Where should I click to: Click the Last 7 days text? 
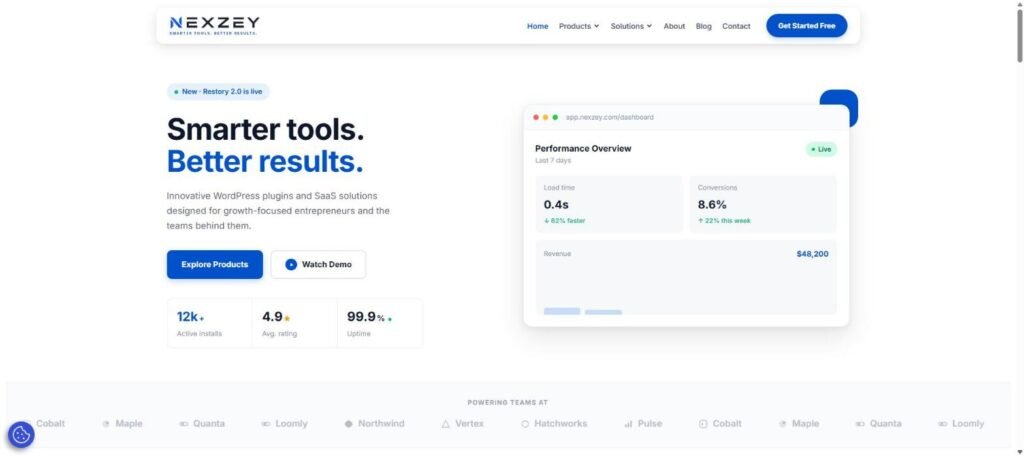coord(552,161)
